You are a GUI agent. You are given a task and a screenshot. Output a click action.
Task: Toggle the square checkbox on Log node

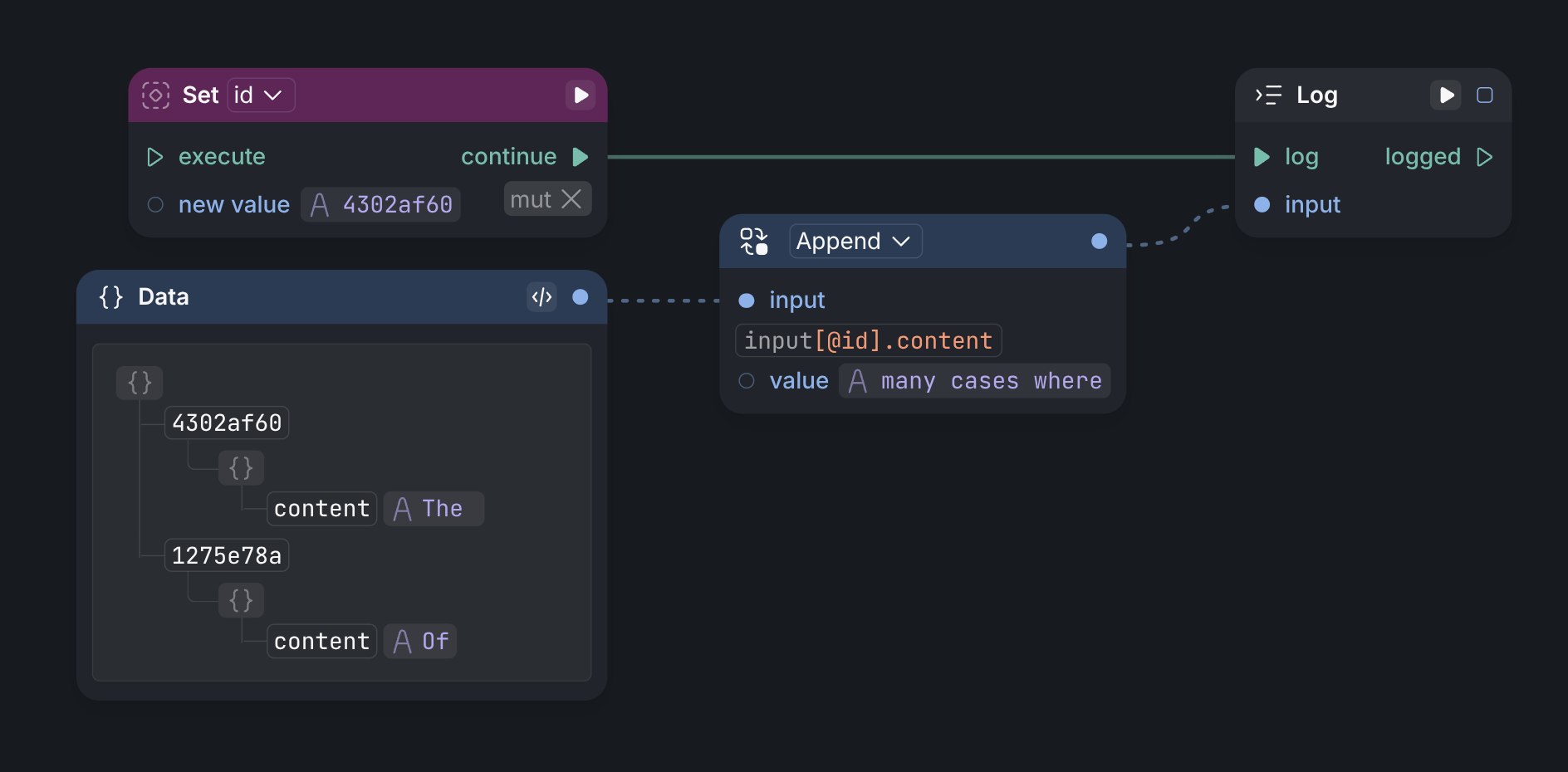click(1485, 95)
